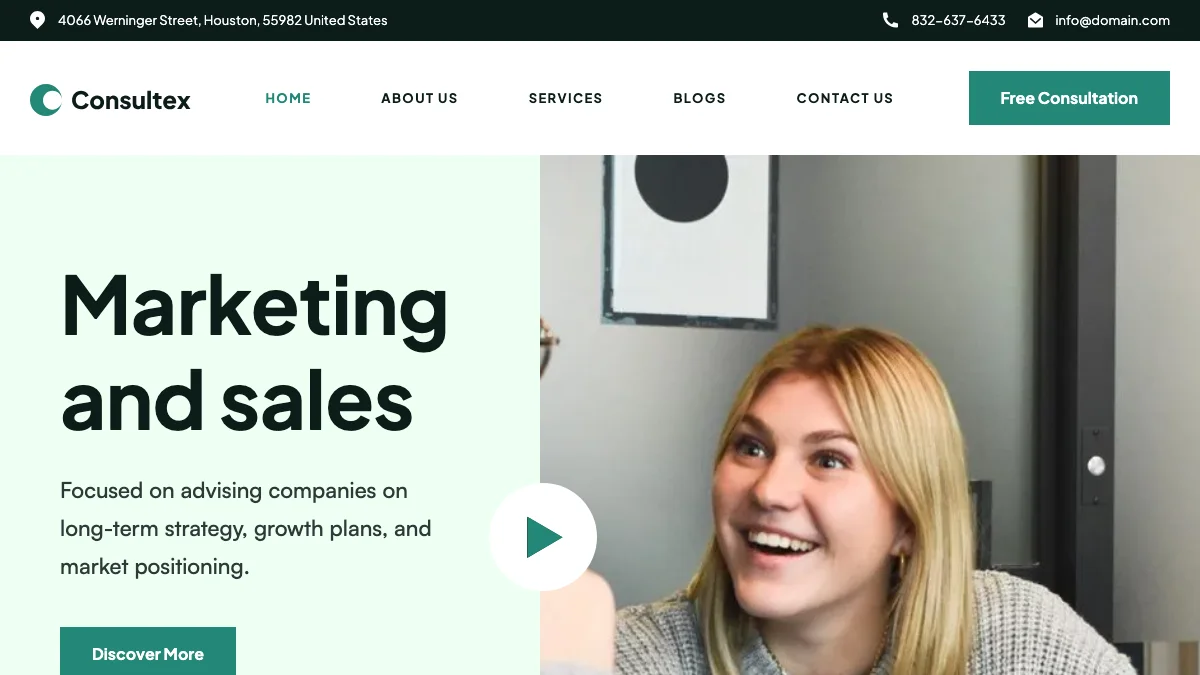Image resolution: width=1200 pixels, height=675 pixels.
Task: Click the Consultex brand name text
Action: tap(131, 100)
